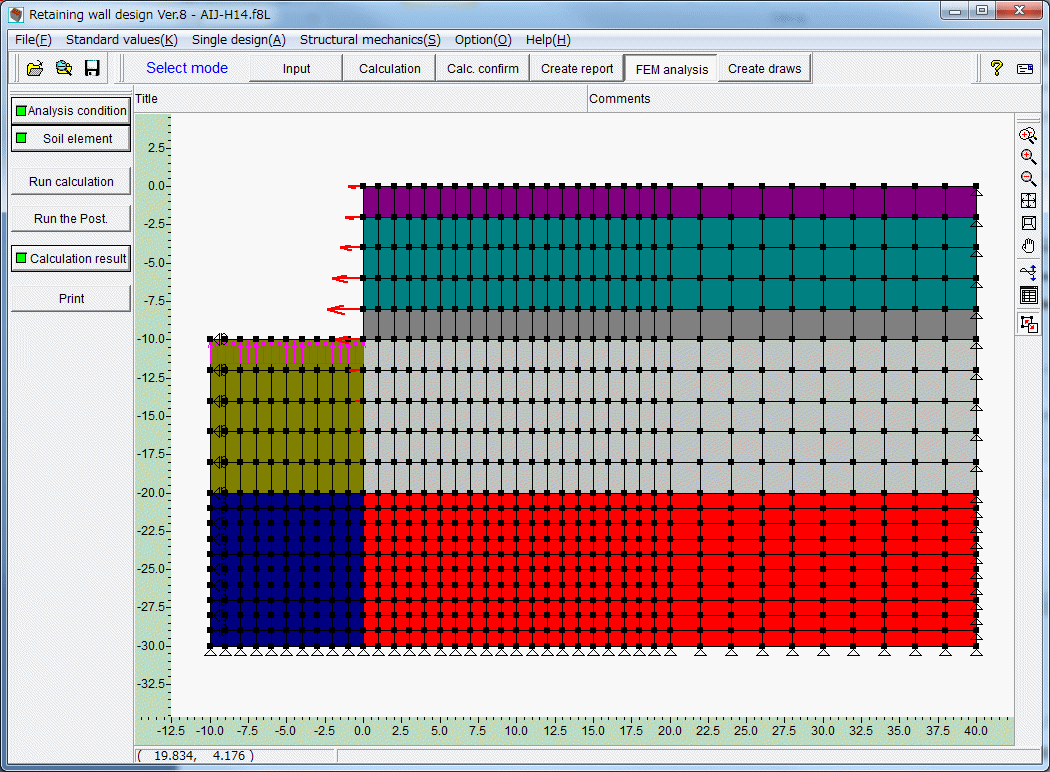Switch to the Calc. confirm tab
Screen dimensions: 1050x772
[483, 68]
